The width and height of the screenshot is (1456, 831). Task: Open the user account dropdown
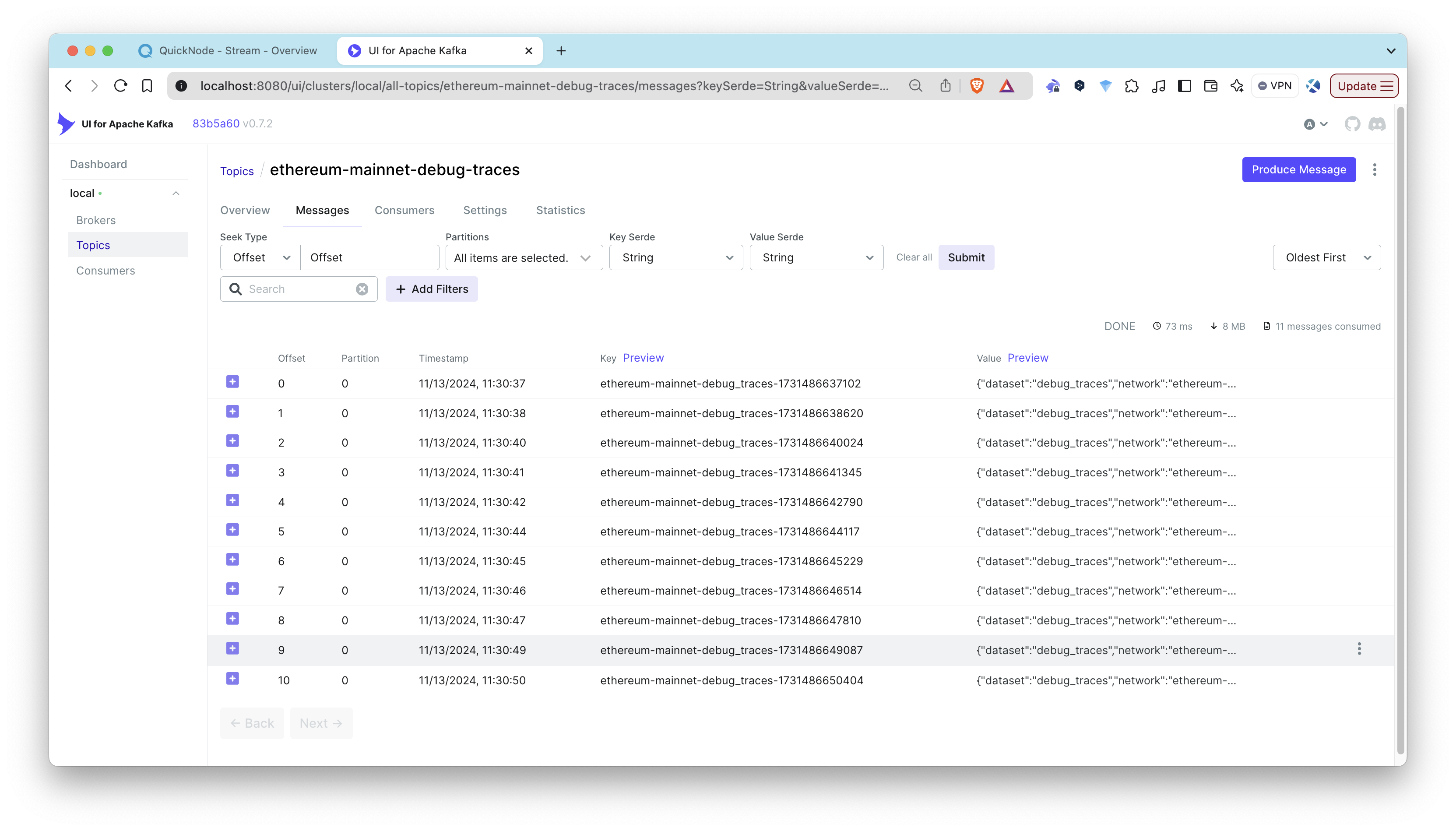coord(1315,124)
